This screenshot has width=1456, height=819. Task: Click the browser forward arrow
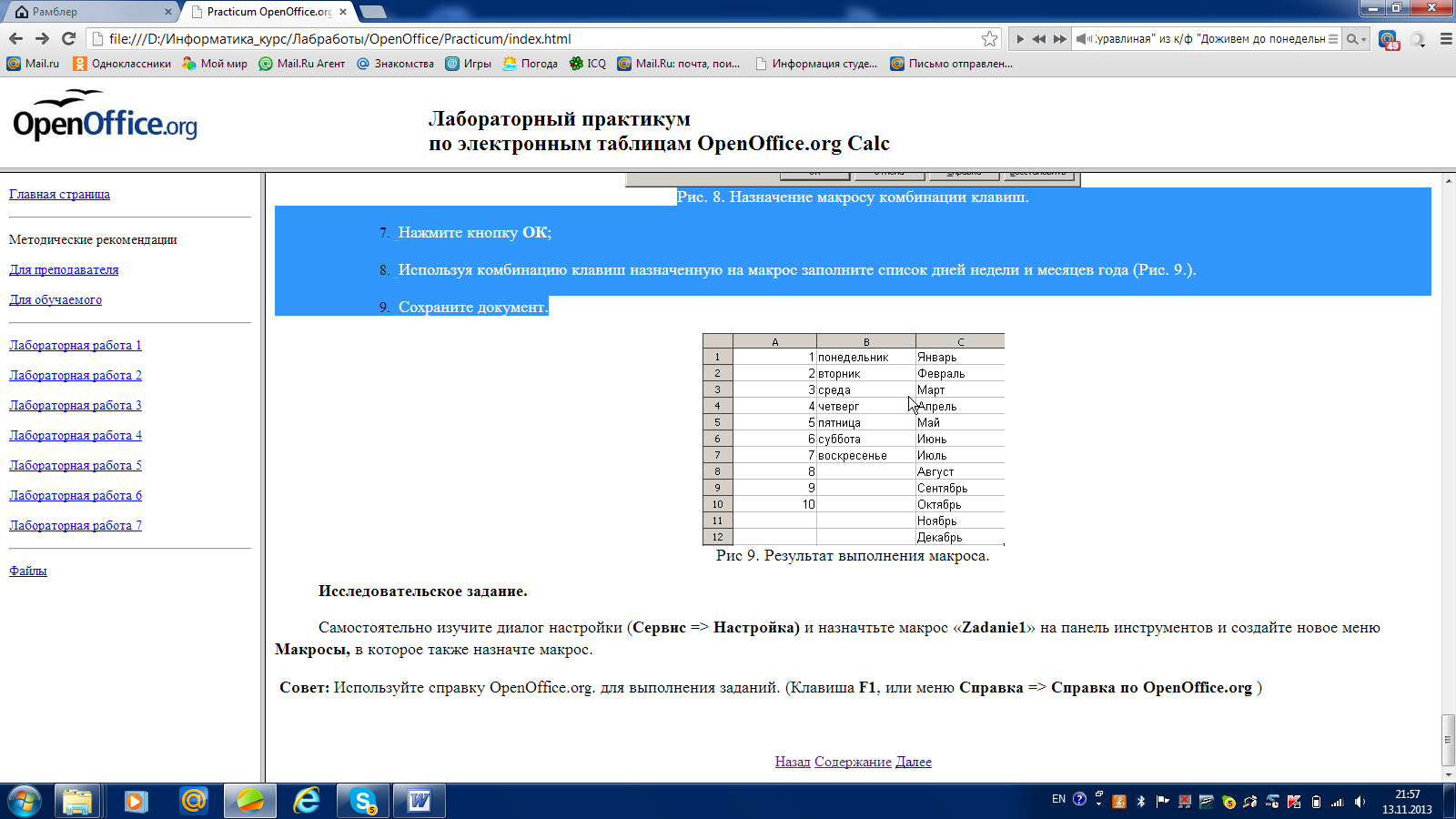(x=42, y=38)
